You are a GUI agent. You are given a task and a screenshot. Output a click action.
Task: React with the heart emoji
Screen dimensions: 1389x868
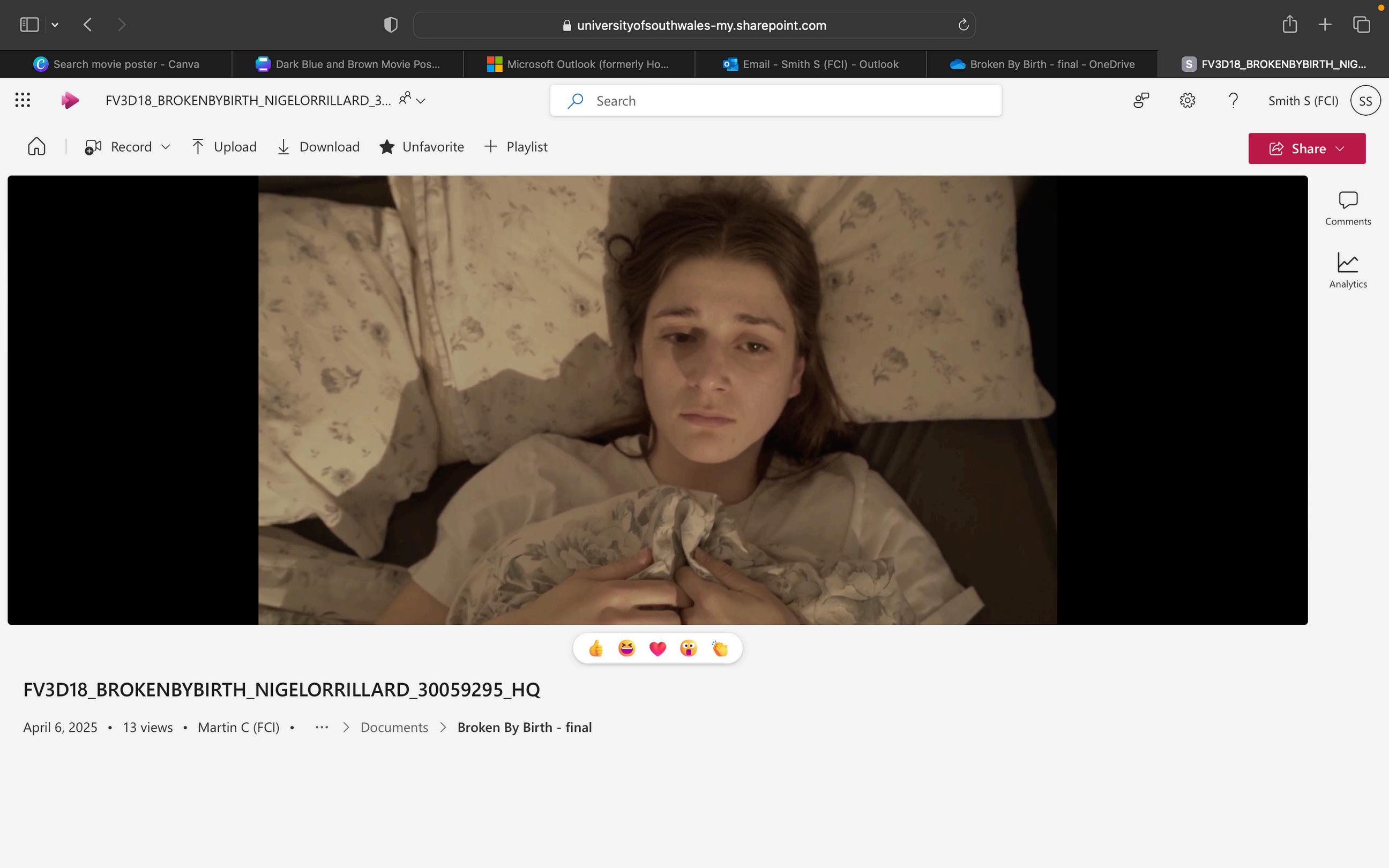657,649
